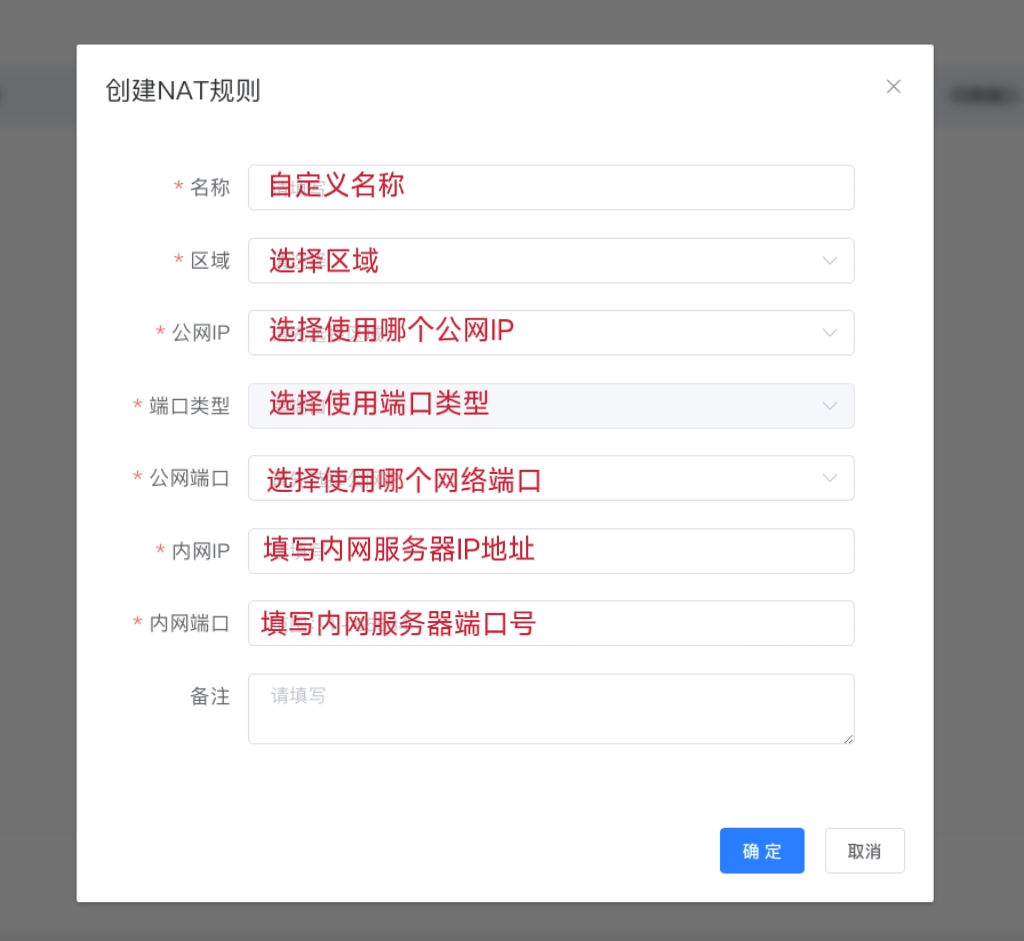Click the 名称 field label
Screen dimensions: 1024x941
[210, 188]
